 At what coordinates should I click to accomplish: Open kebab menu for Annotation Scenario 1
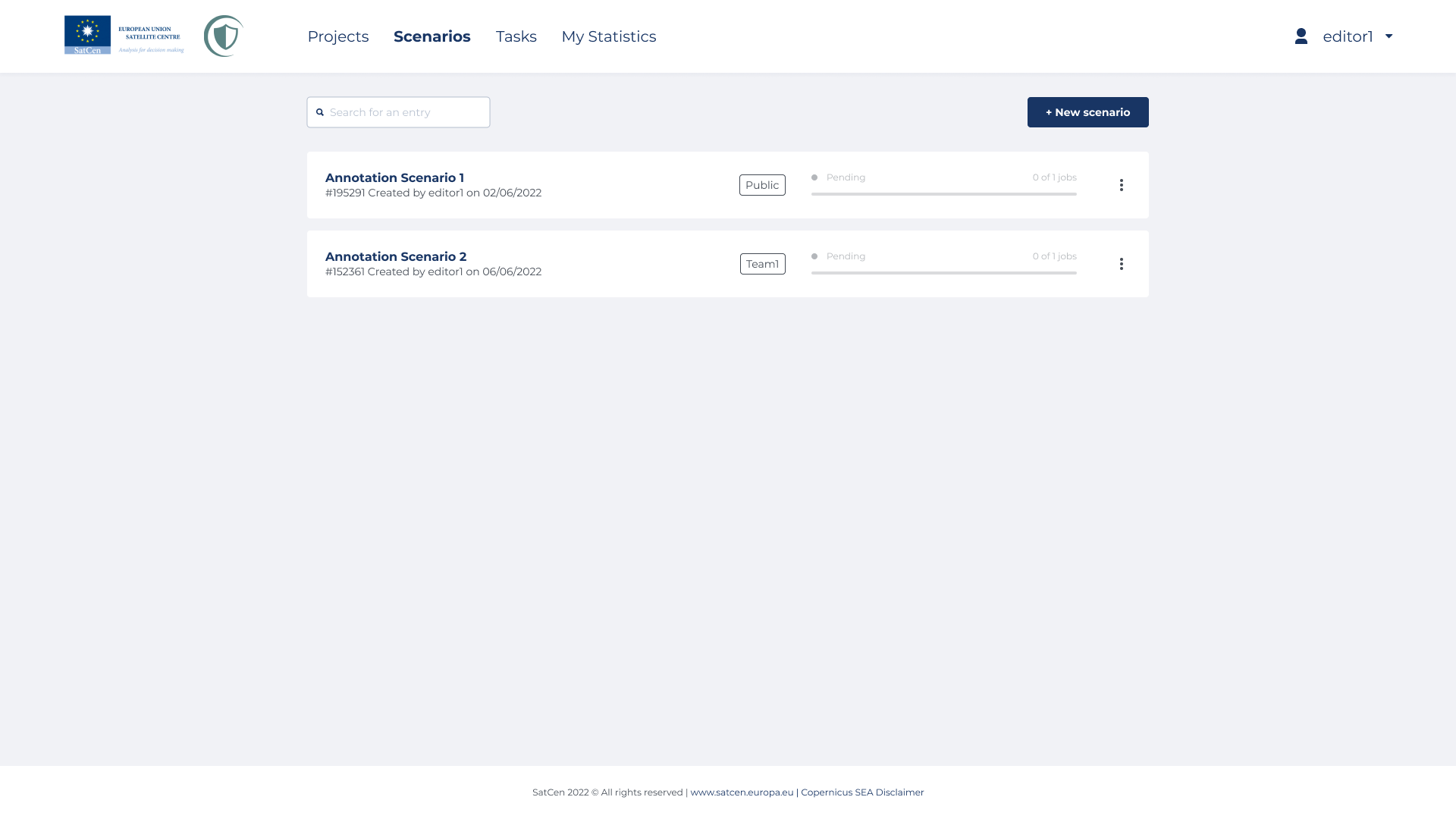pos(1121,185)
